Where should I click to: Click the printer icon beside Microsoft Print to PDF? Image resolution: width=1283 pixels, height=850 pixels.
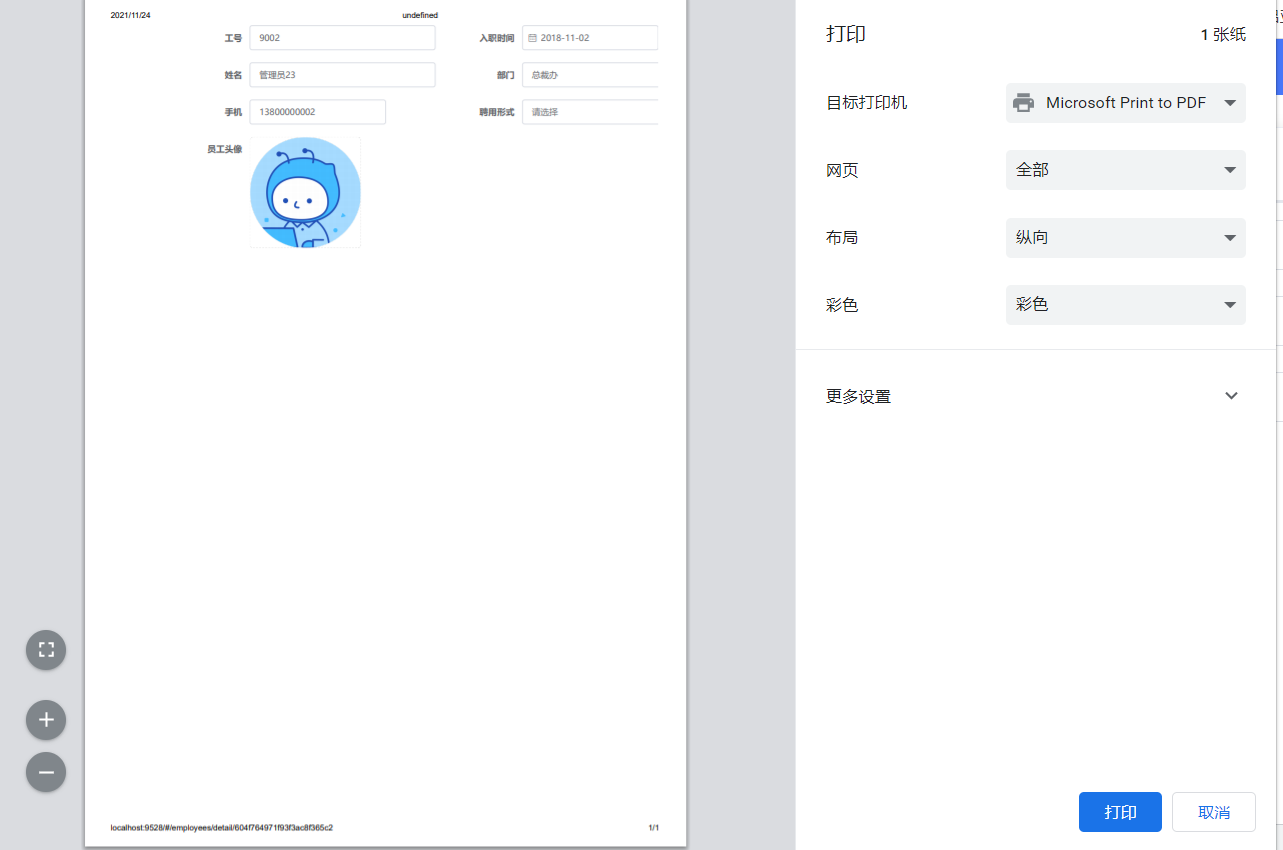1023,102
